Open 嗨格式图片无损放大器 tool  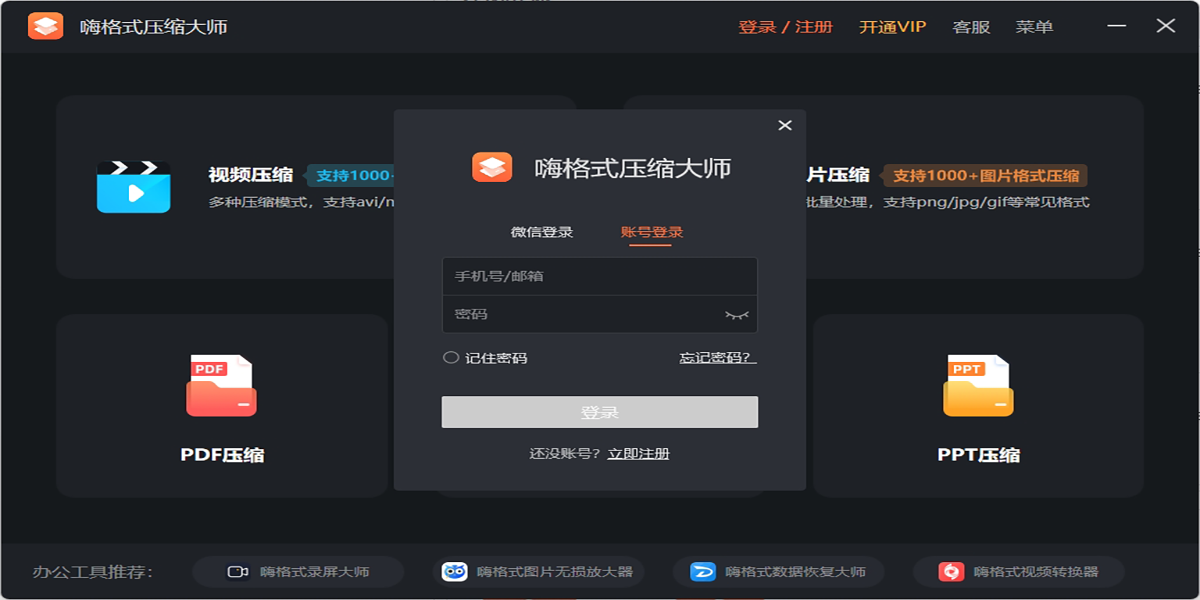coord(538,572)
